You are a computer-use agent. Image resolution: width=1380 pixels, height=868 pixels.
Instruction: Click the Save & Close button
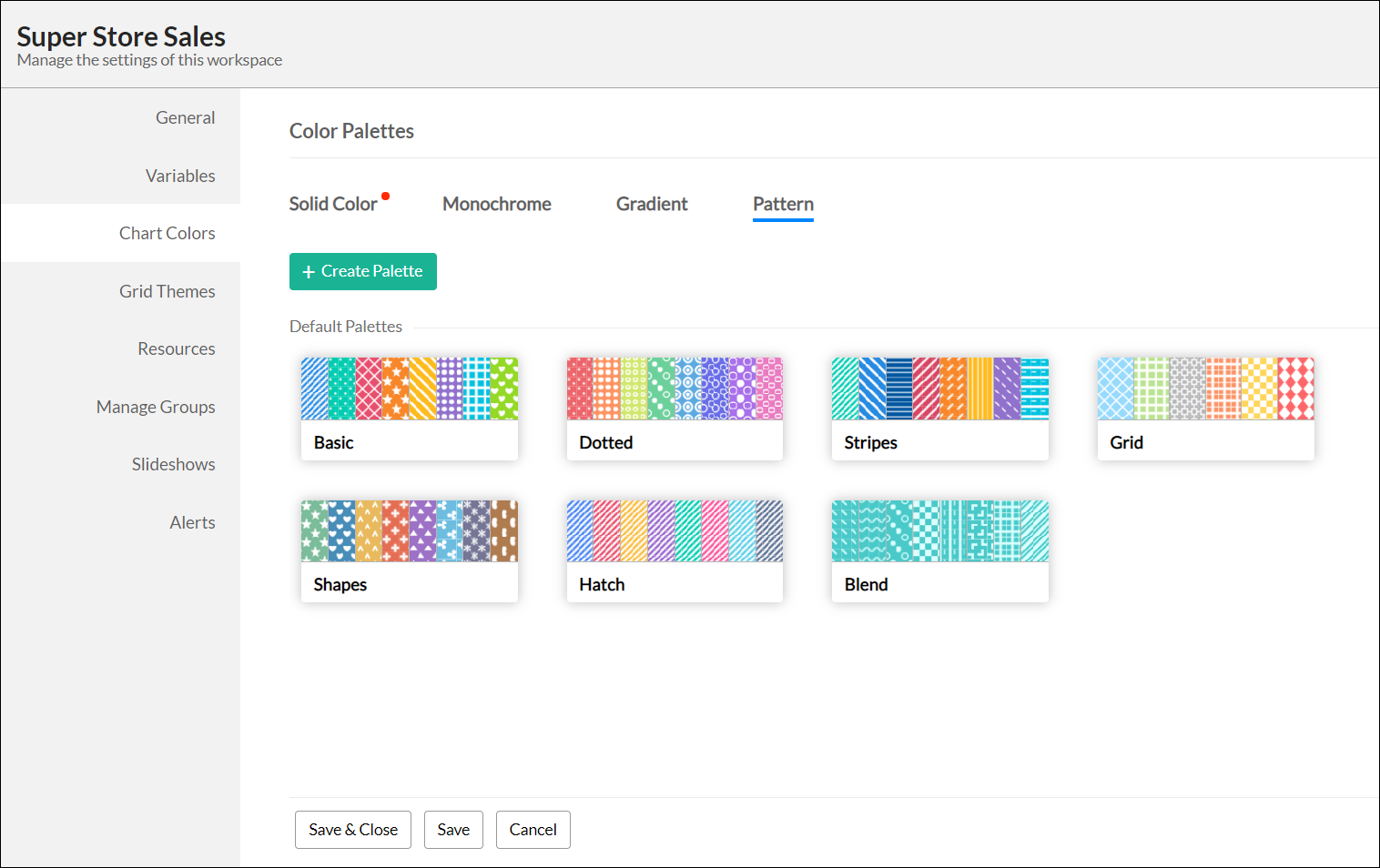click(353, 830)
